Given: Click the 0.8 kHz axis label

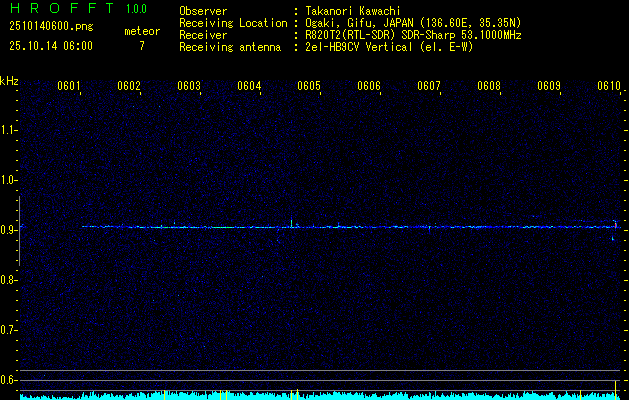Looking at the screenshot, I should point(9,280).
